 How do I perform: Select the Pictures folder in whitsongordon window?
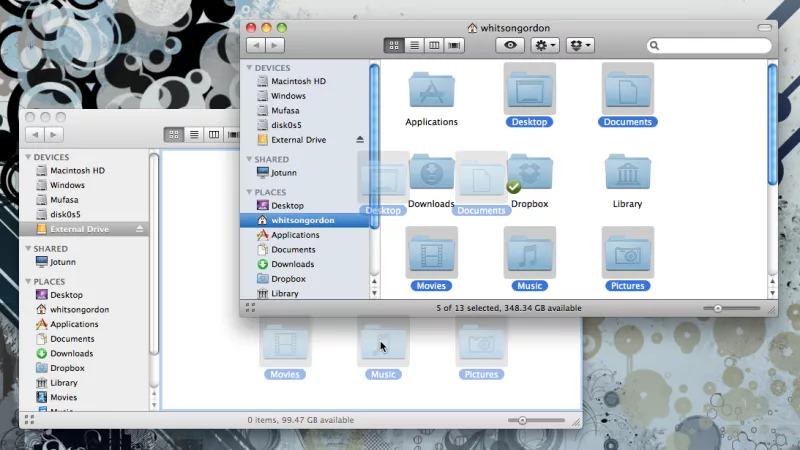point(628,253)
